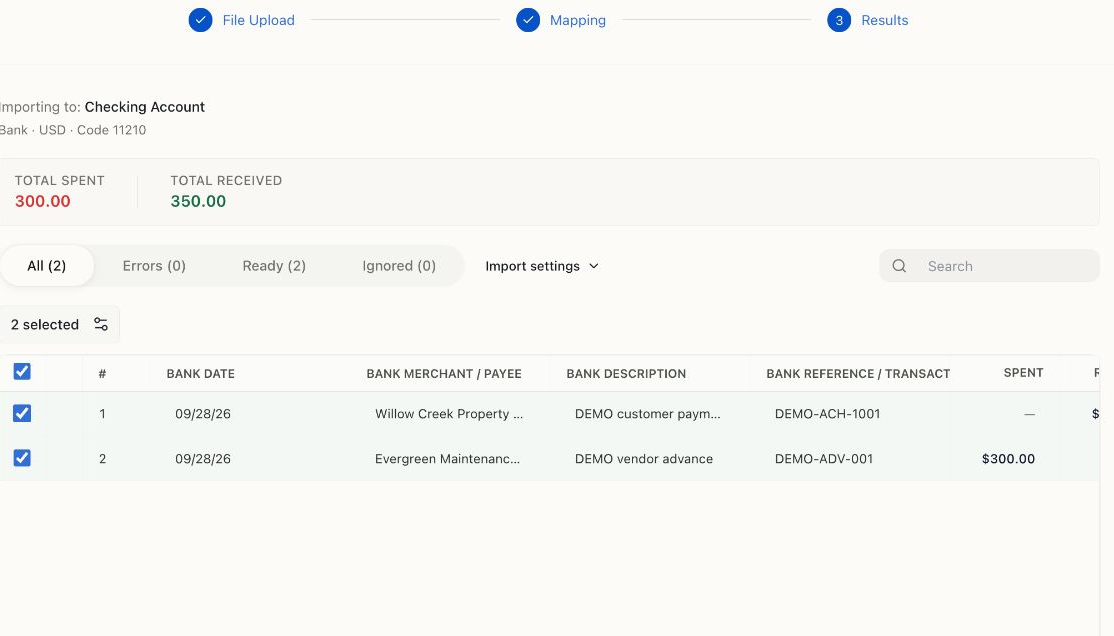Screen dimensions: 1114x636
Task: Click the Mapping step checkmark icon
Action: (528, 20)
